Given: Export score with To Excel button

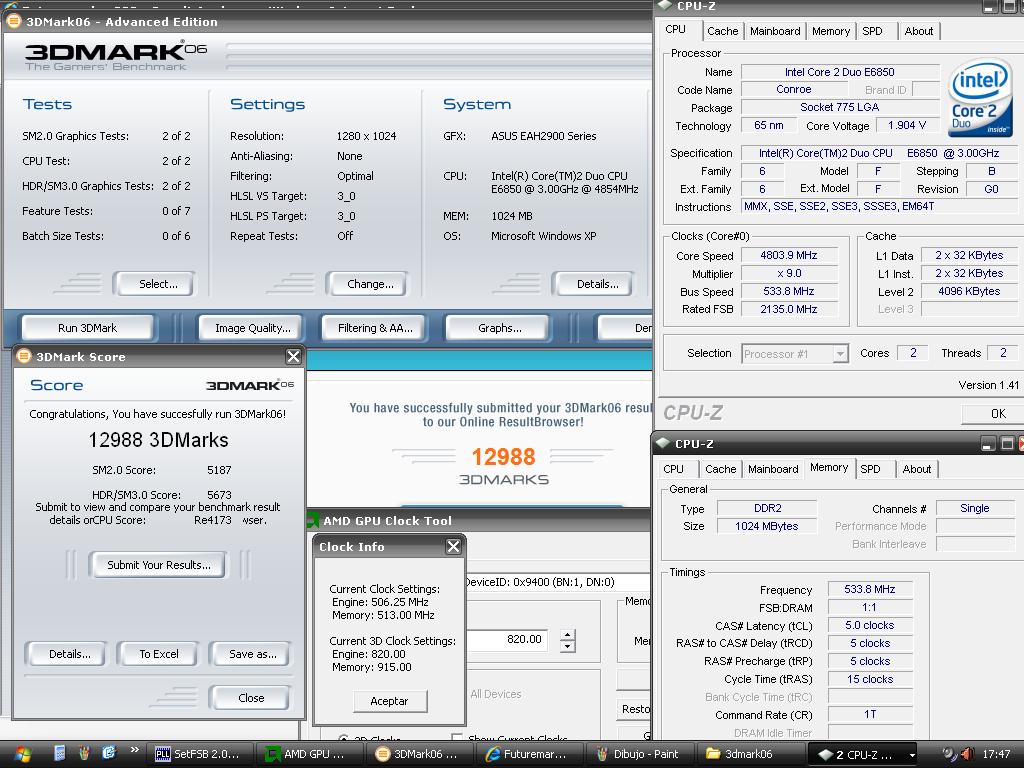Looking at the screenshot, I should [157, 654].
